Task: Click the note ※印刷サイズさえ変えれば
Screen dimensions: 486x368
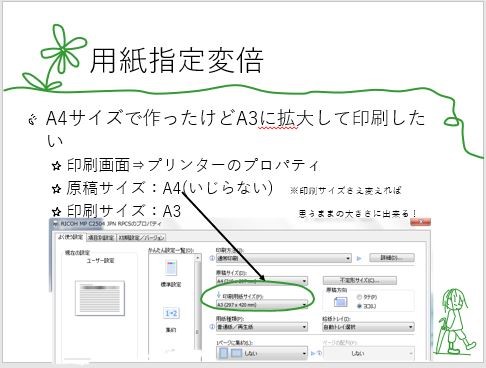Action: click(x=345, y=191)
